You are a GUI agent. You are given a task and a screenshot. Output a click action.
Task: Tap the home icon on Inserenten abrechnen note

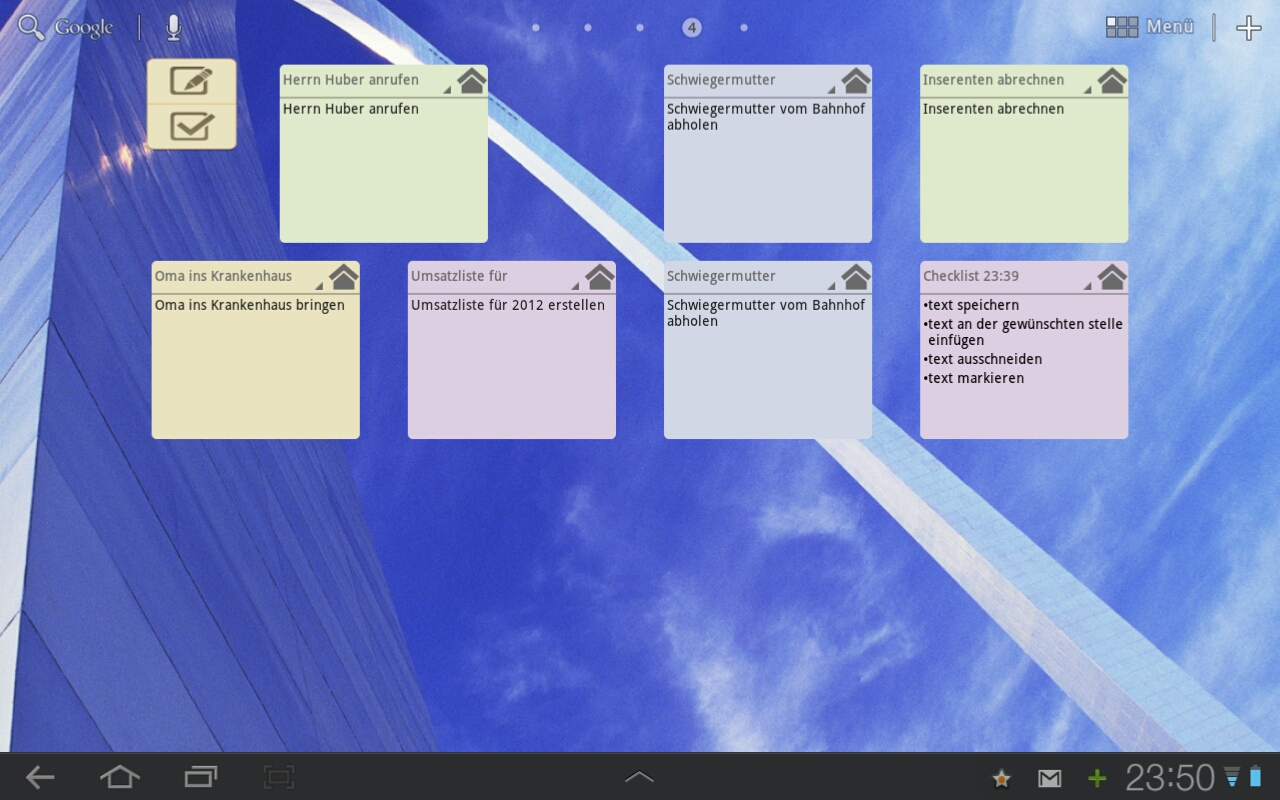click(1110, 80)
